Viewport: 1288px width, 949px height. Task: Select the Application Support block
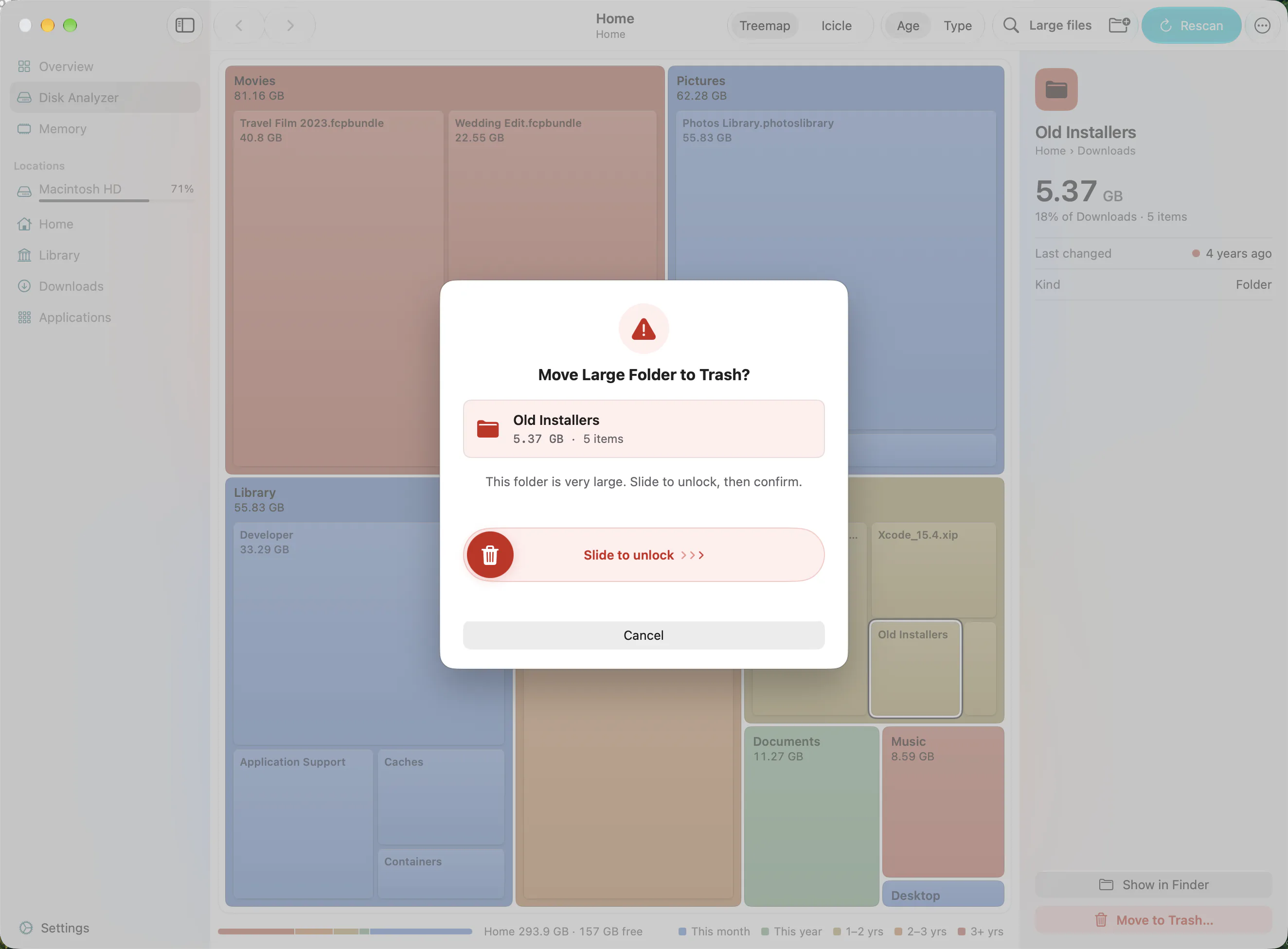pos(304,824)
